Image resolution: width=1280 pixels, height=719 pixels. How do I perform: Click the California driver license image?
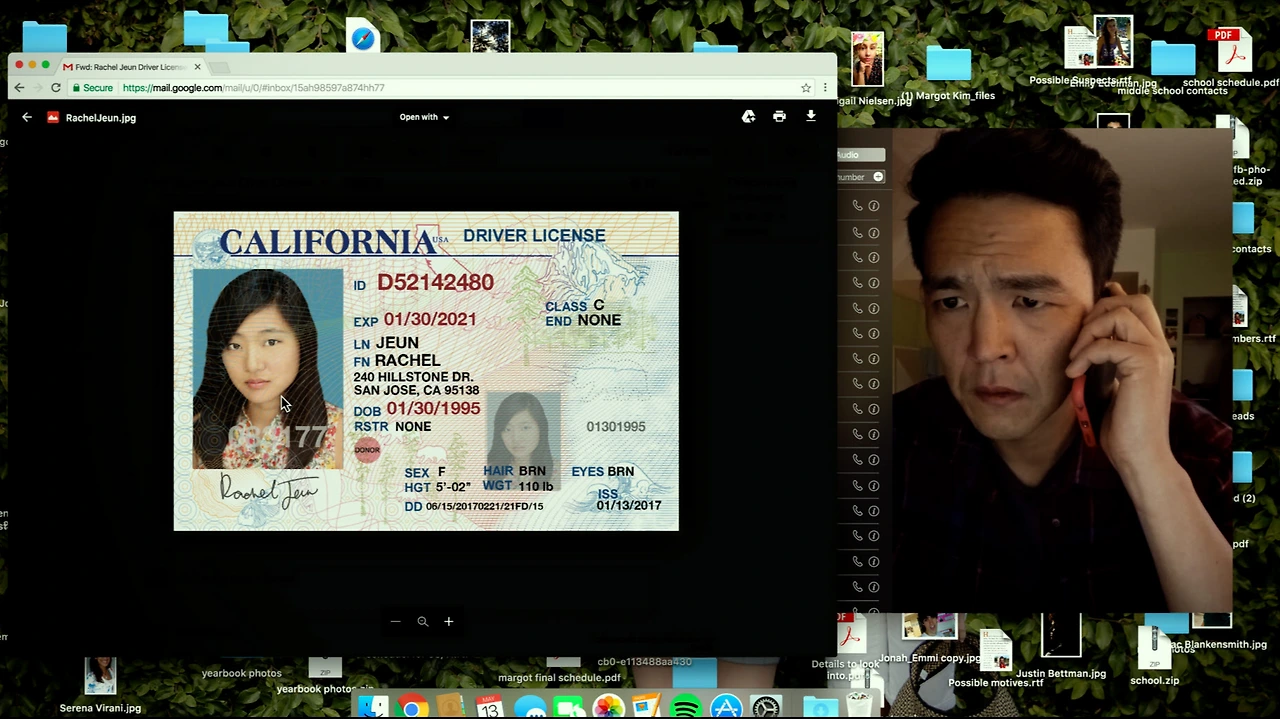426,371
